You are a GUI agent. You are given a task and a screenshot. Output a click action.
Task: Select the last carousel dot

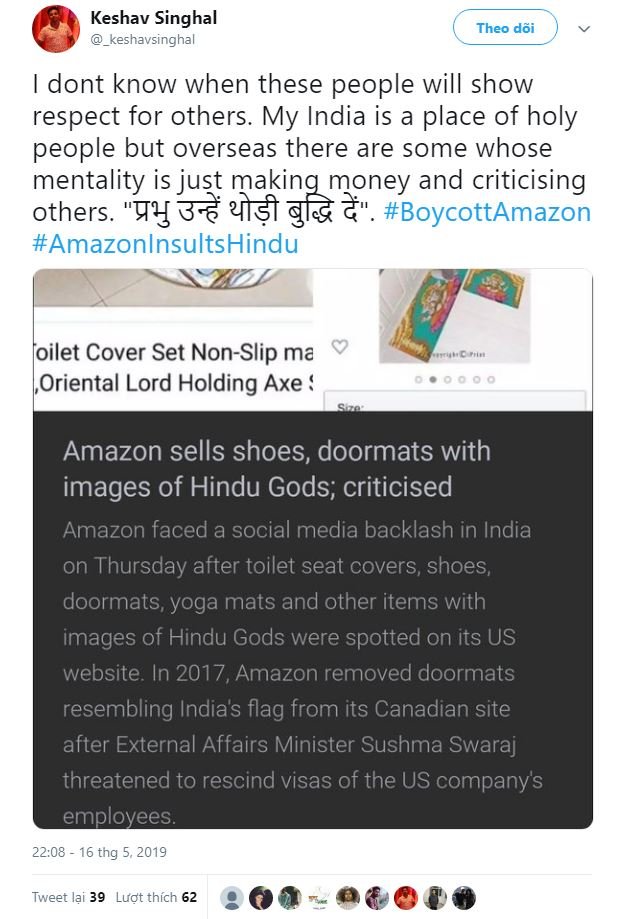point(490,380)
